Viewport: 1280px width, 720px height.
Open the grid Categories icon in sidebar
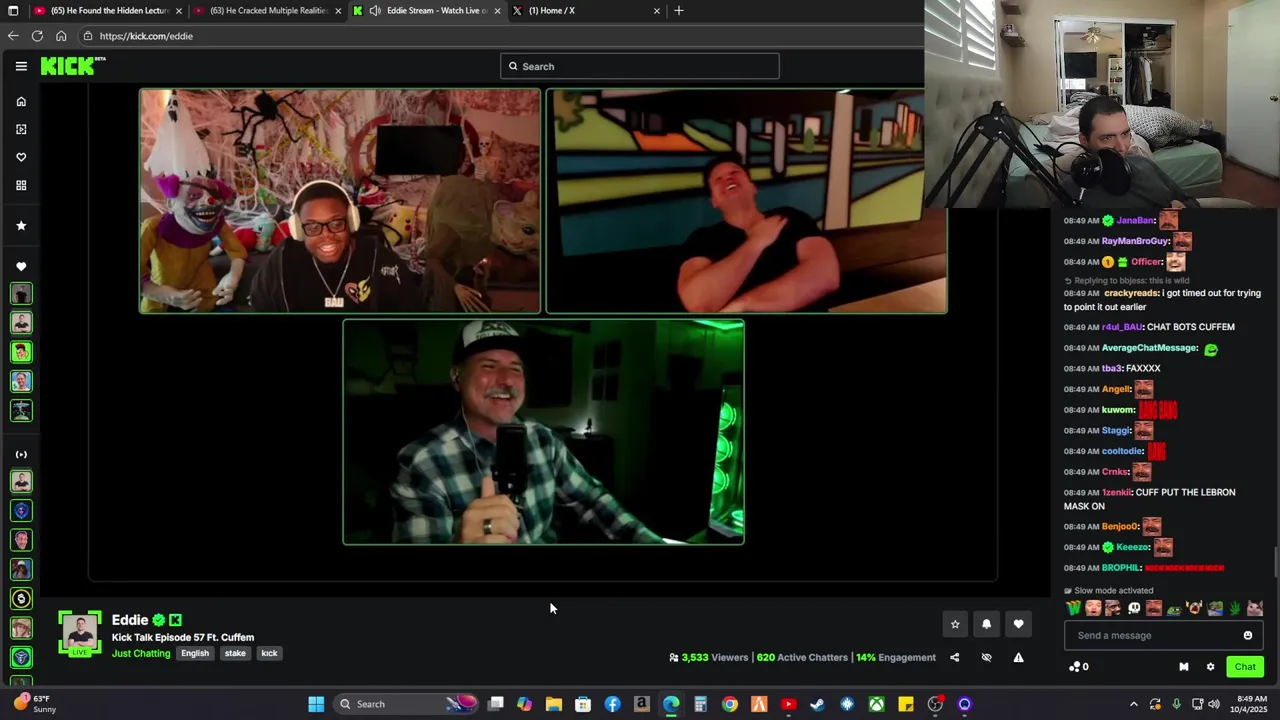tap(21, 185)
